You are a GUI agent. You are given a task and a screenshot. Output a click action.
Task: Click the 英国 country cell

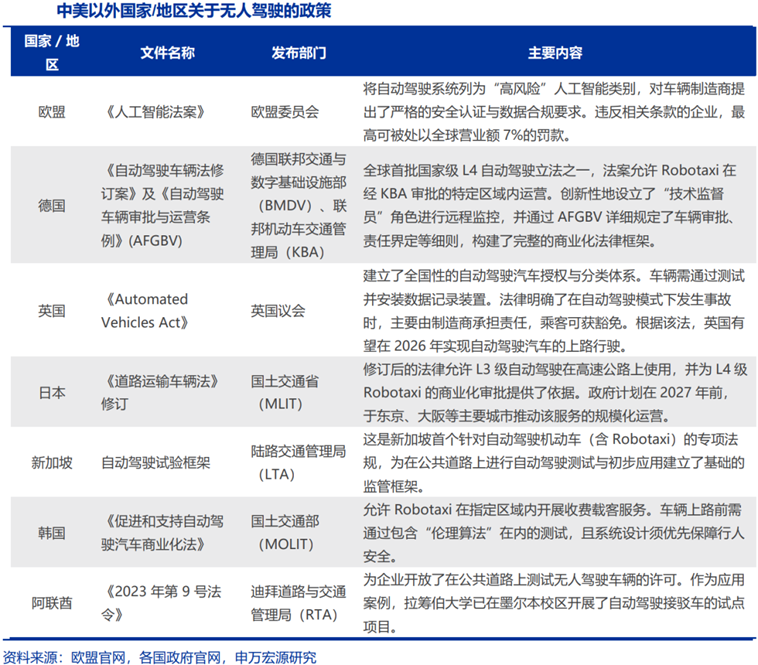coord(52,311)
